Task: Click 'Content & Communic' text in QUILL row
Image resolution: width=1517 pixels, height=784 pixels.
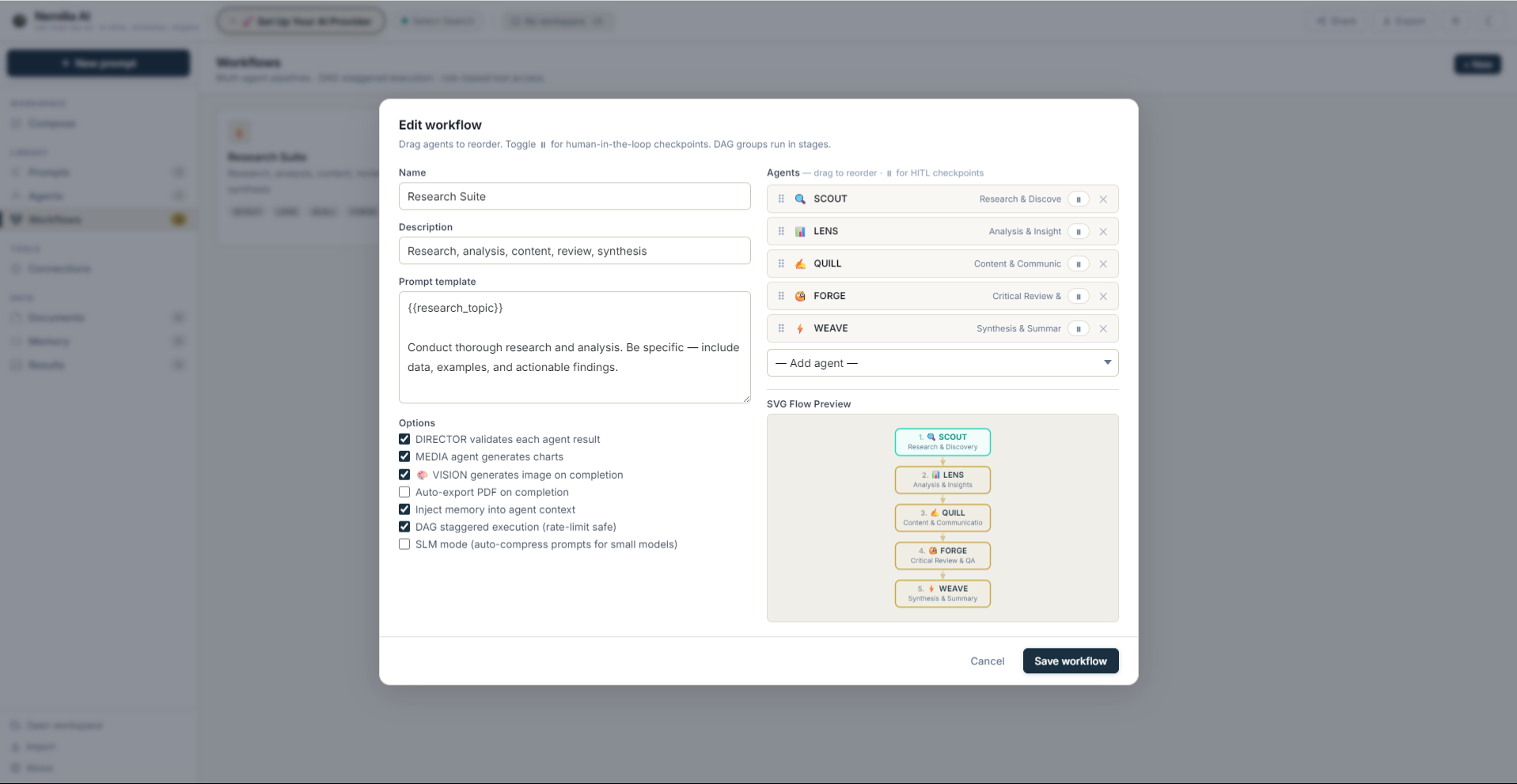Action: coord(1018,264)
